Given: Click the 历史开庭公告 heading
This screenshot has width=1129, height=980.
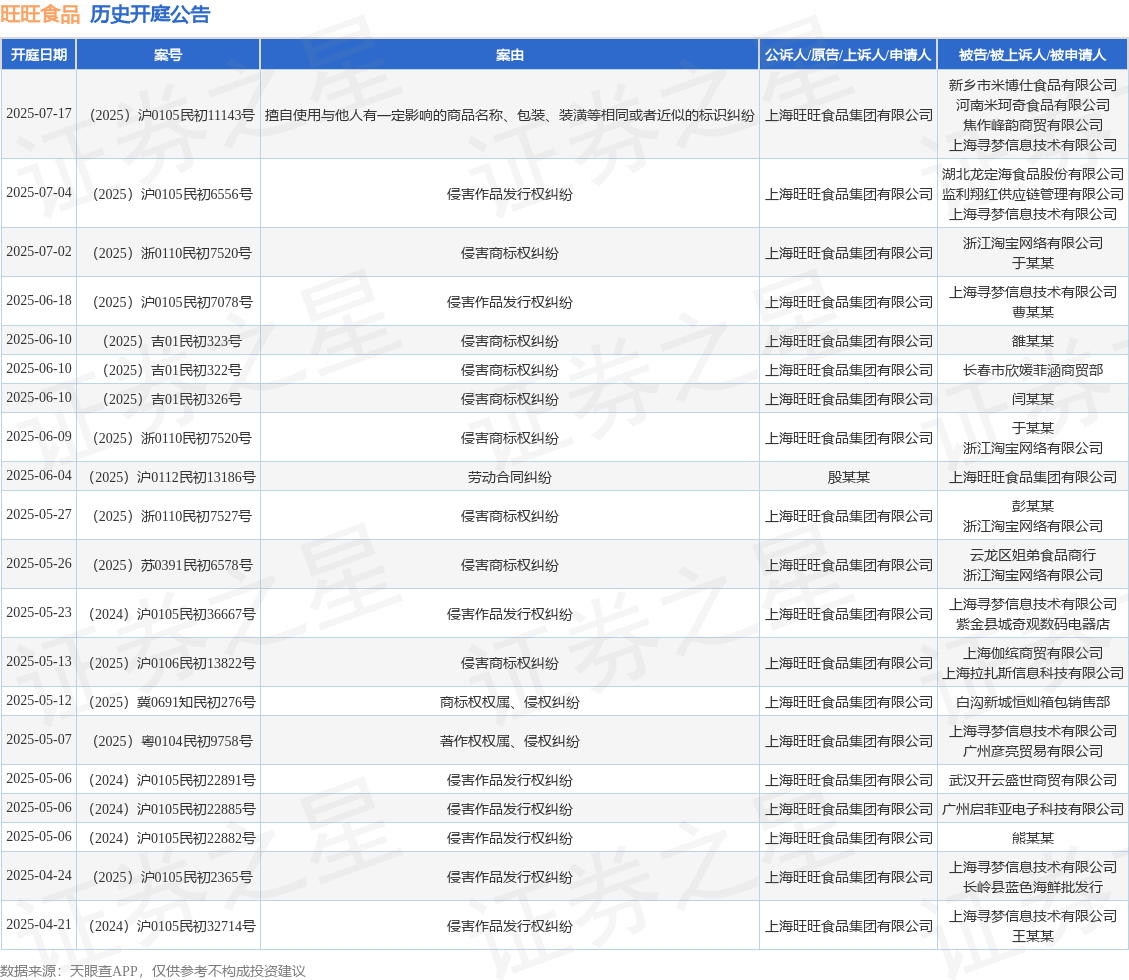Looking at the screenshot, I should tap(150, 14).
